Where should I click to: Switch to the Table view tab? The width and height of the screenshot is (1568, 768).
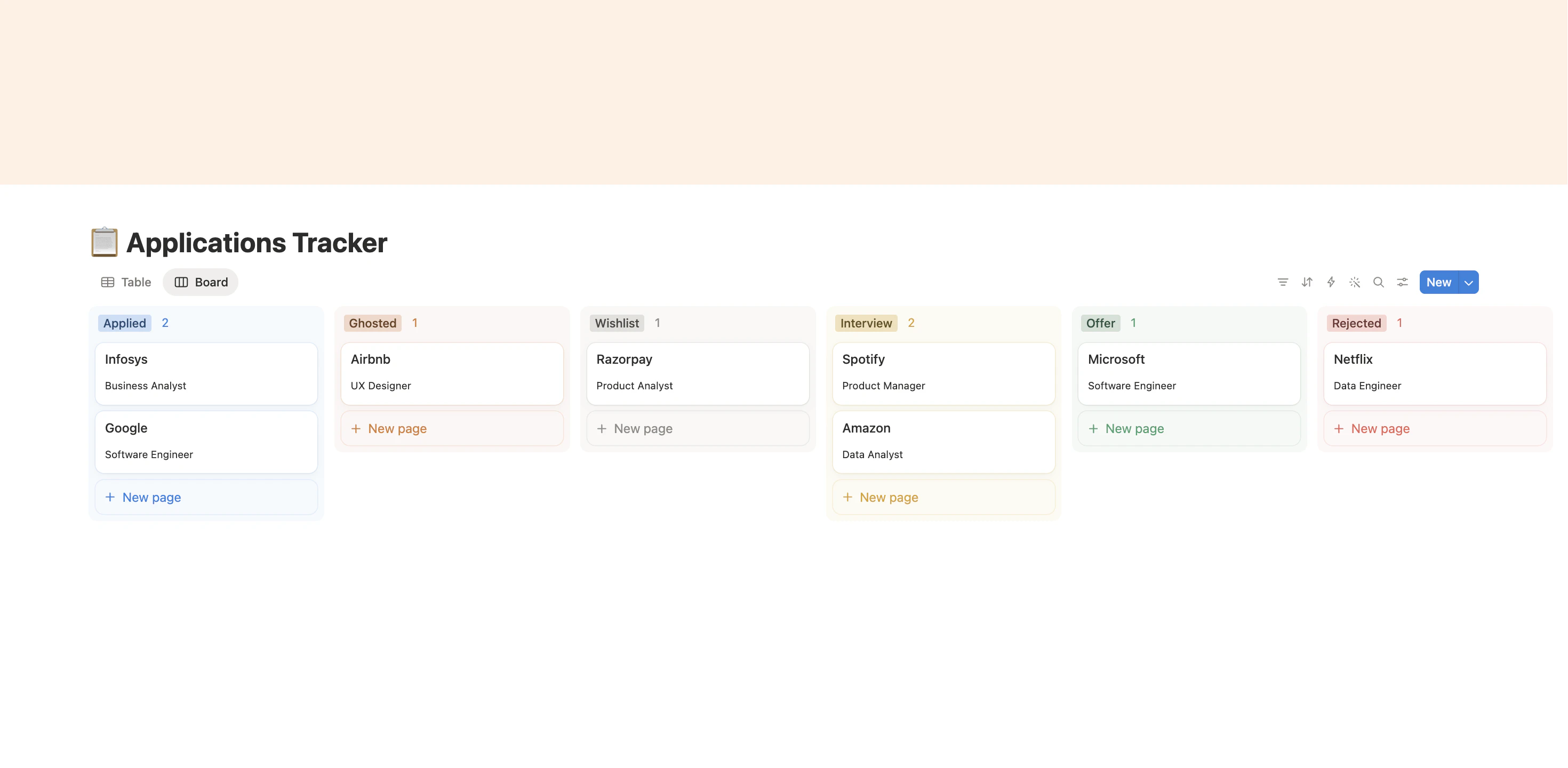click(x=126, y=282)
